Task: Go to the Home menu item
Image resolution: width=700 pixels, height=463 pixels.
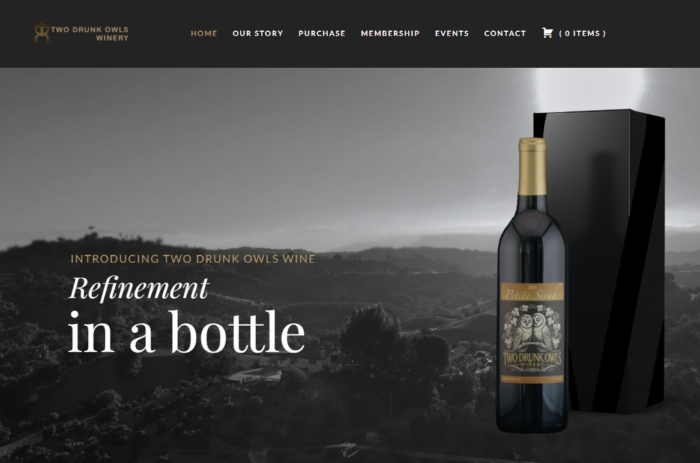Action: click(x=204, y=33)
